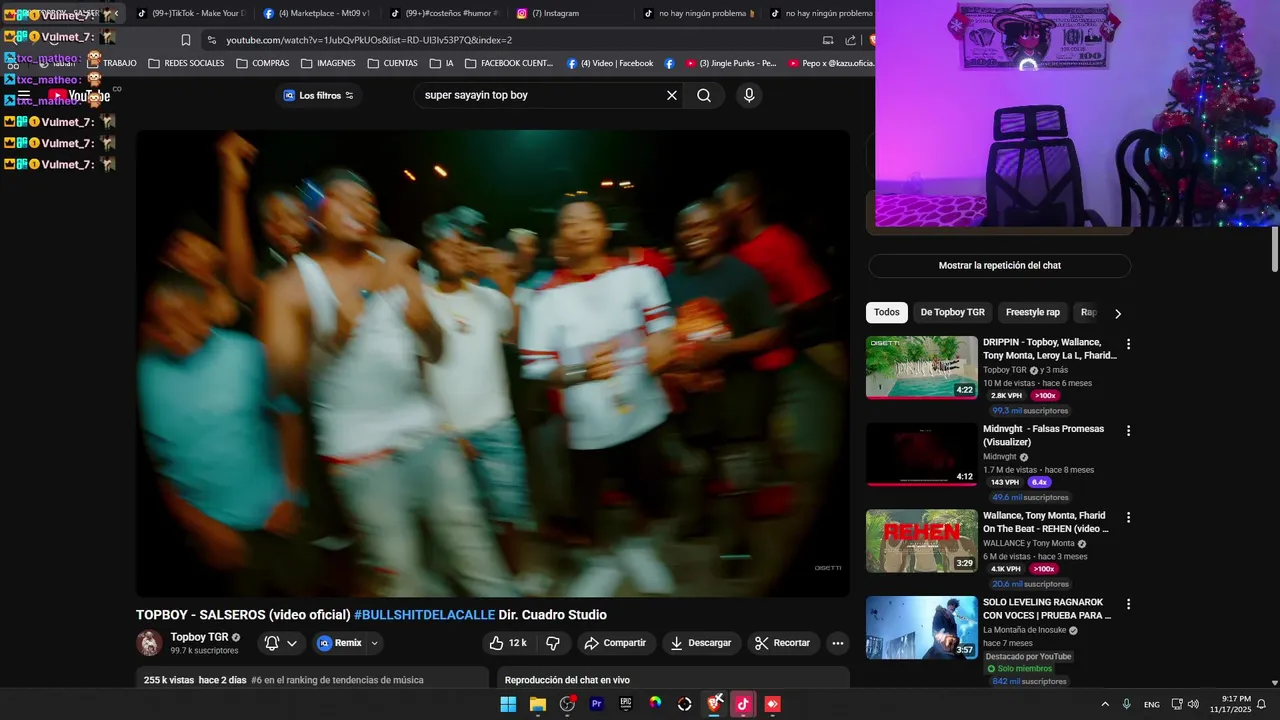The width and height of the screenshot is (1280, 720).
Task: Show next chips with the right chevron
Action: click(1118, 313)
